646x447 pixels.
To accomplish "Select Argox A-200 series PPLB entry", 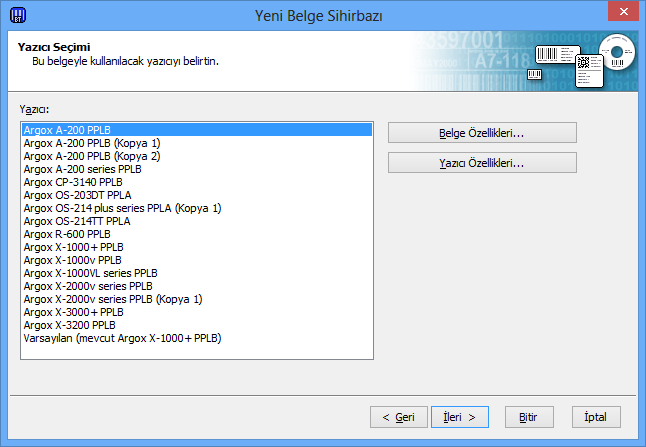I will [82, 169].
